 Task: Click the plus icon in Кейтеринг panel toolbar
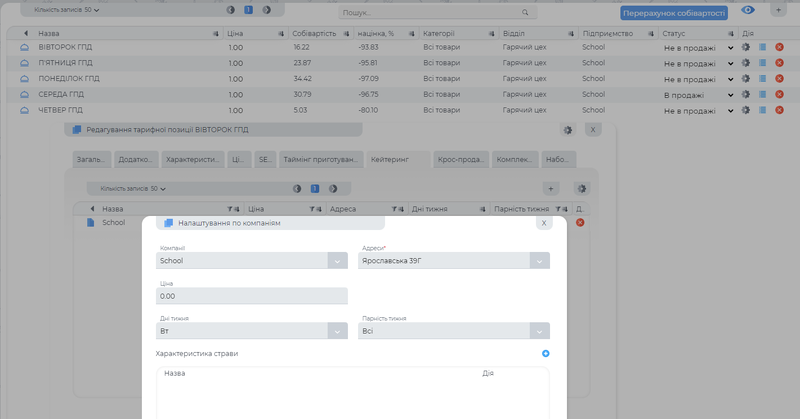pos(550,188)
